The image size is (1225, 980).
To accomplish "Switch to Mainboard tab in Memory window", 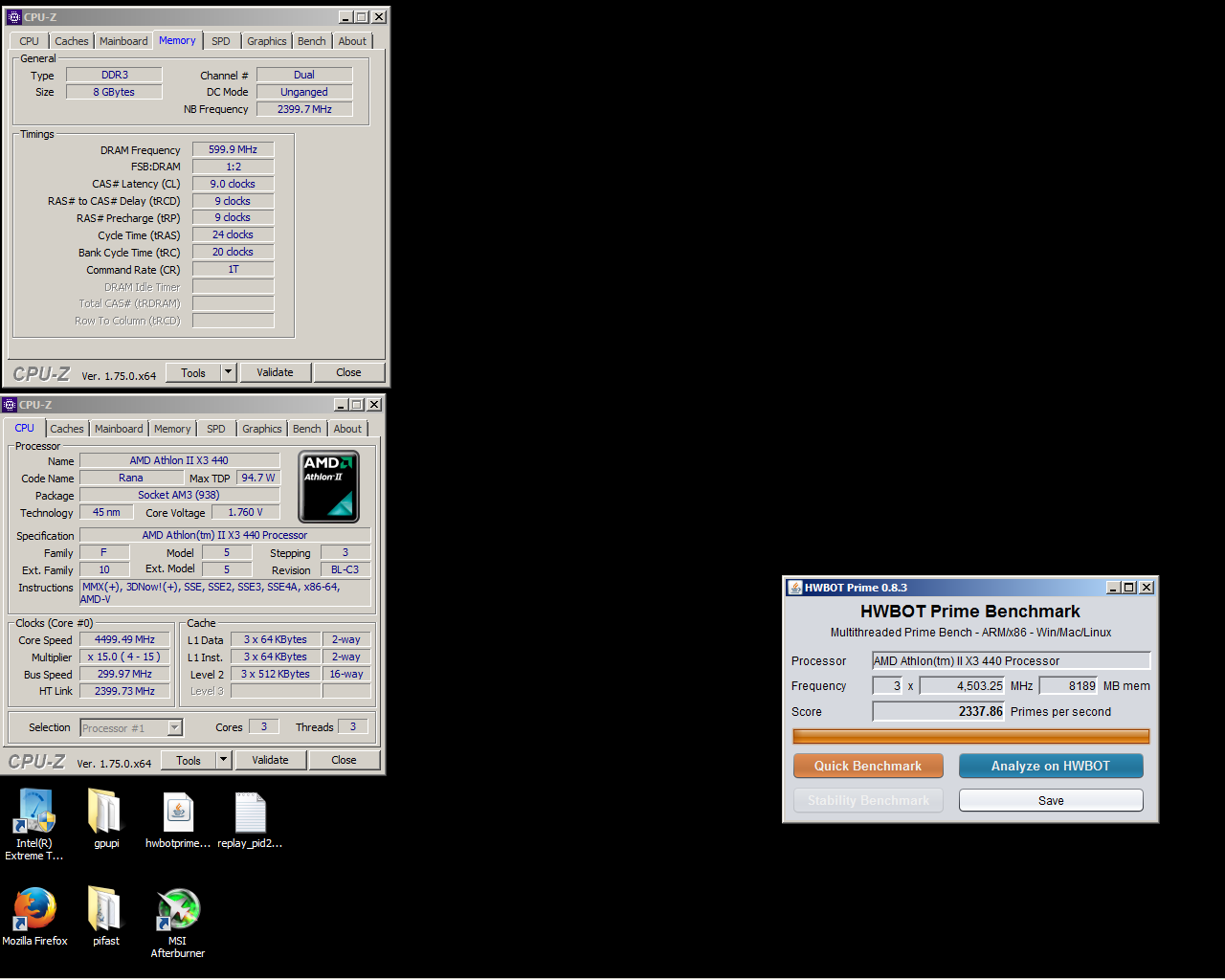I will (123, 41).
